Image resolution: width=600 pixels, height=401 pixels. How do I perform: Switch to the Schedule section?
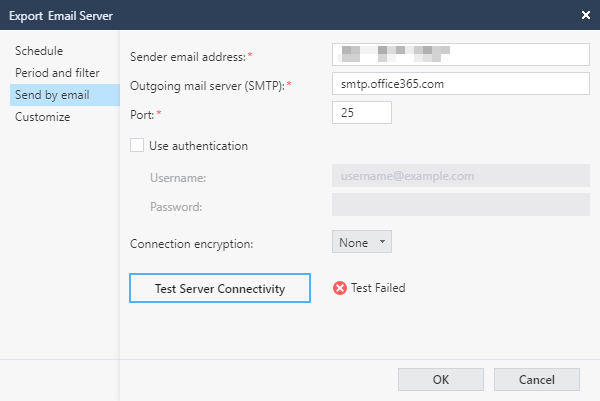[39, 51]
